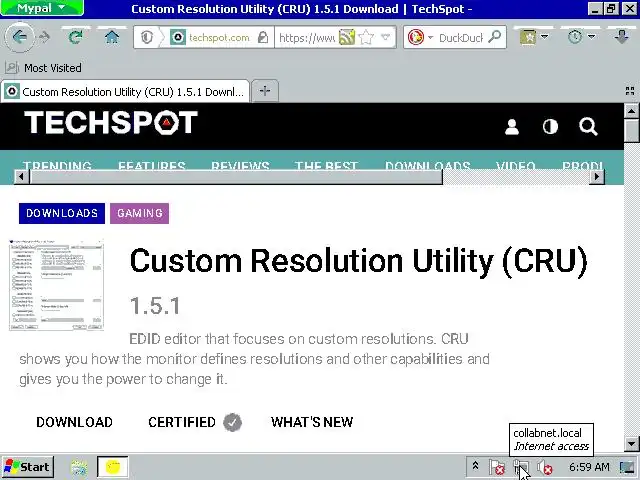Click the blue DOWNLOADS category tag

coord(62,213)
